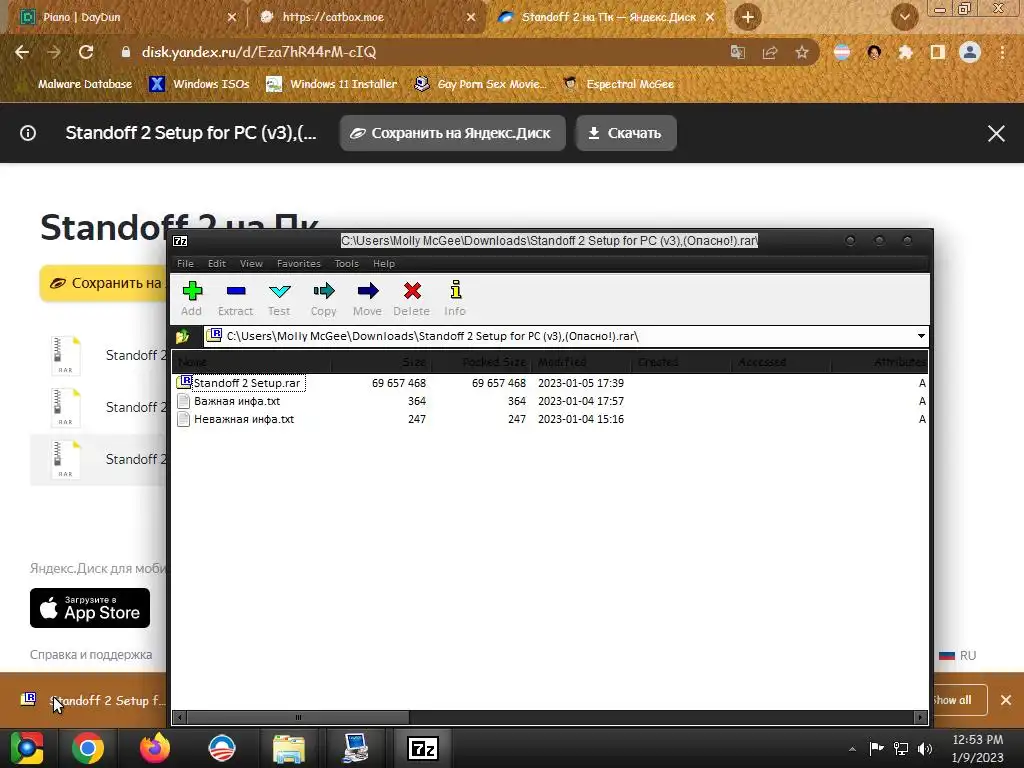1024x768 pixels.
Task: Click Сохранить на Яндекс.Диск button in header
Action: point(452,133)
